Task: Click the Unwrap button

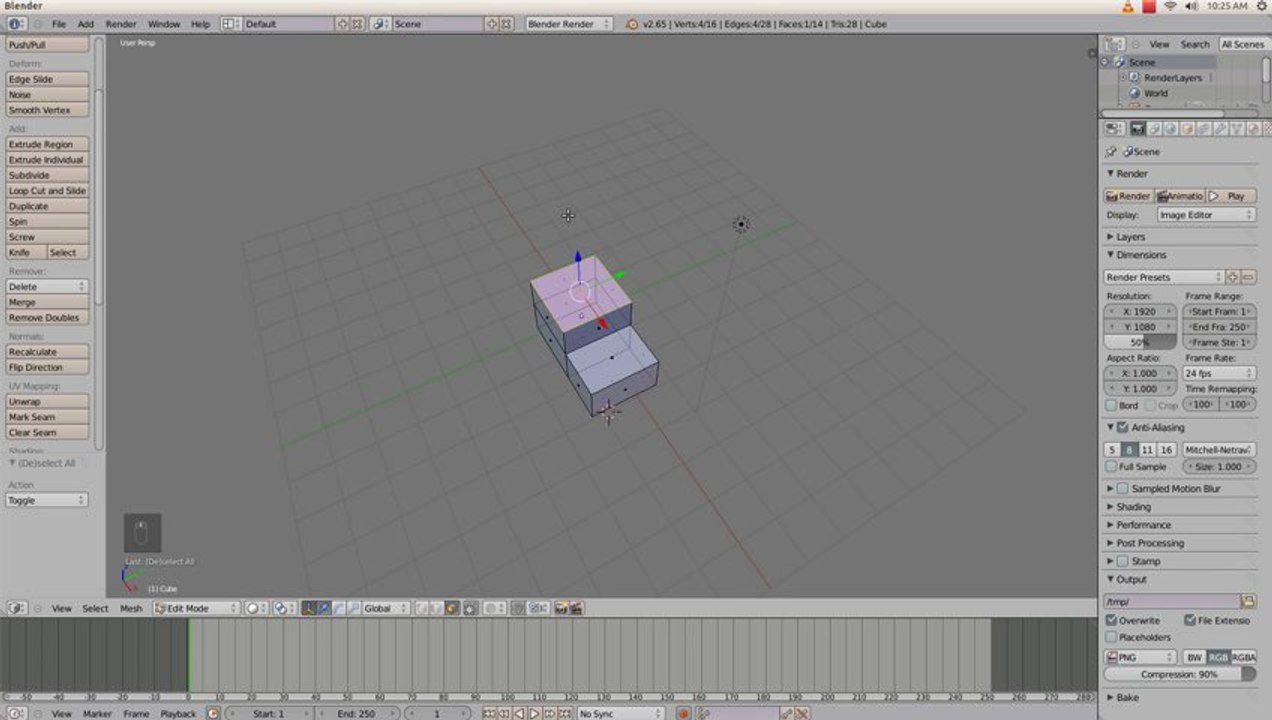Action: (47, 401)
